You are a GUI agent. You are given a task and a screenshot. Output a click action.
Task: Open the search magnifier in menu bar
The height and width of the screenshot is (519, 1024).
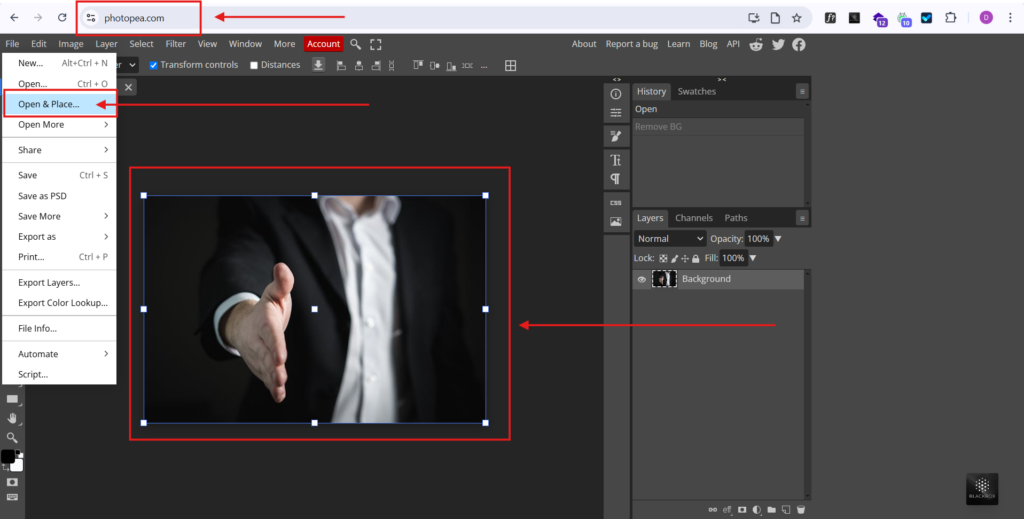pyautogui.click(x=355, y=44)
